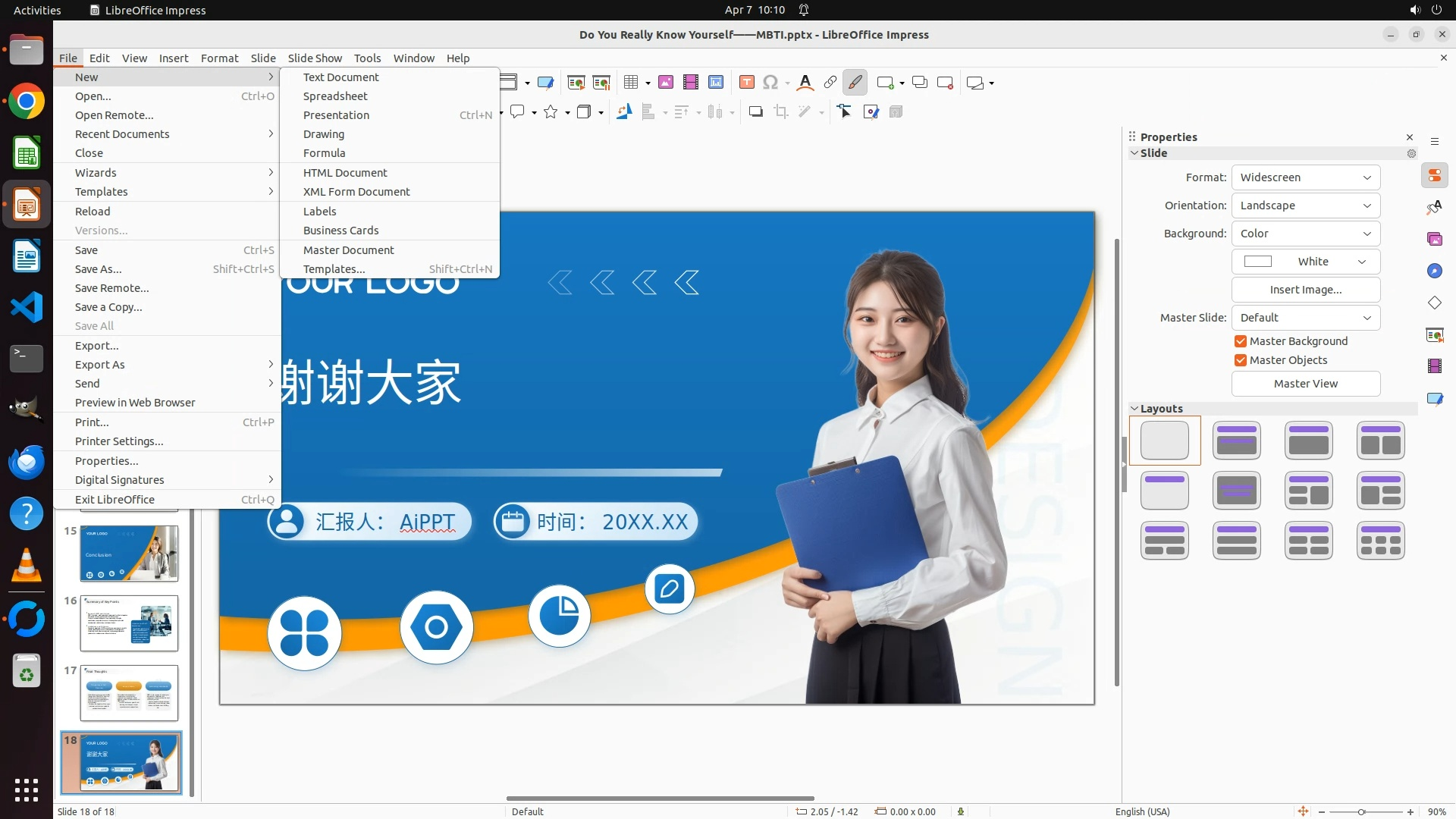Click the Insert Hyperlink chain icon
Screen dimensions: 1456x819
(830, 82)
